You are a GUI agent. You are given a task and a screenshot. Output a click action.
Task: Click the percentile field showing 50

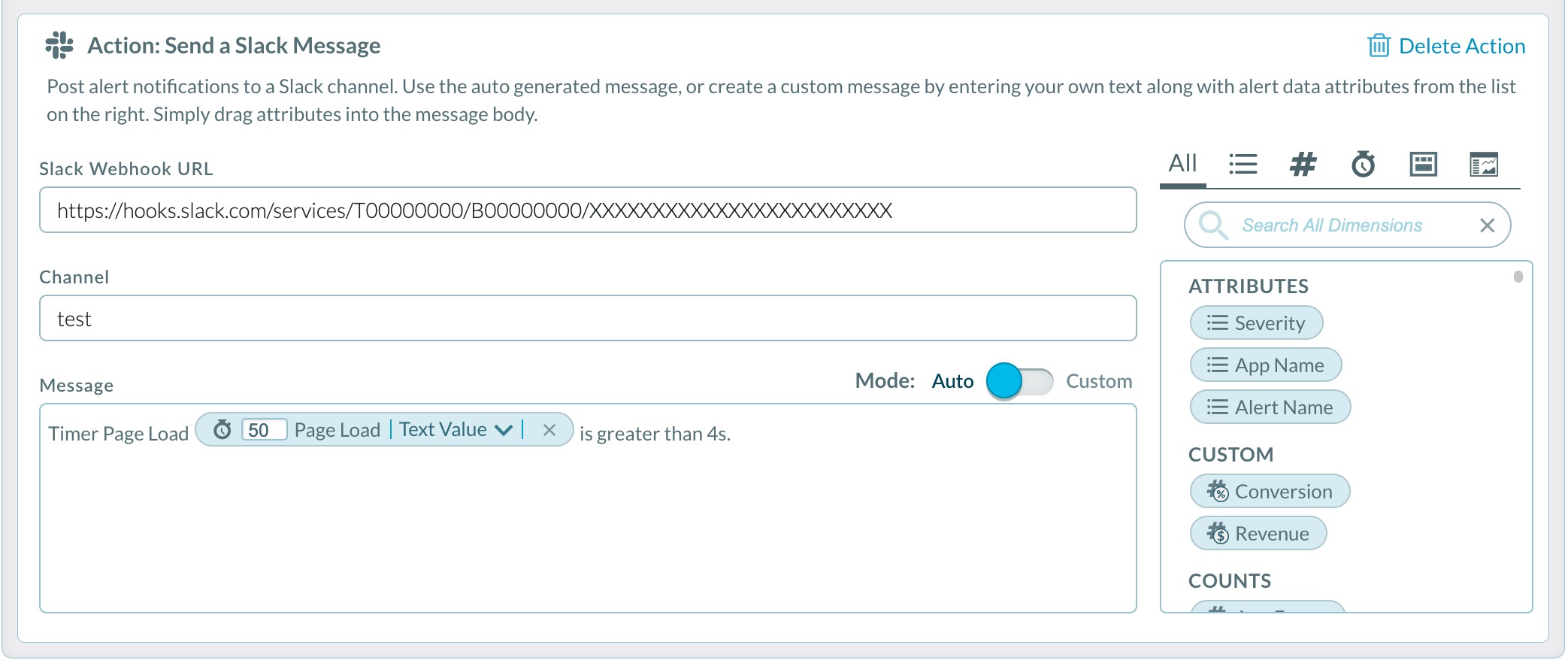(264, 429)
